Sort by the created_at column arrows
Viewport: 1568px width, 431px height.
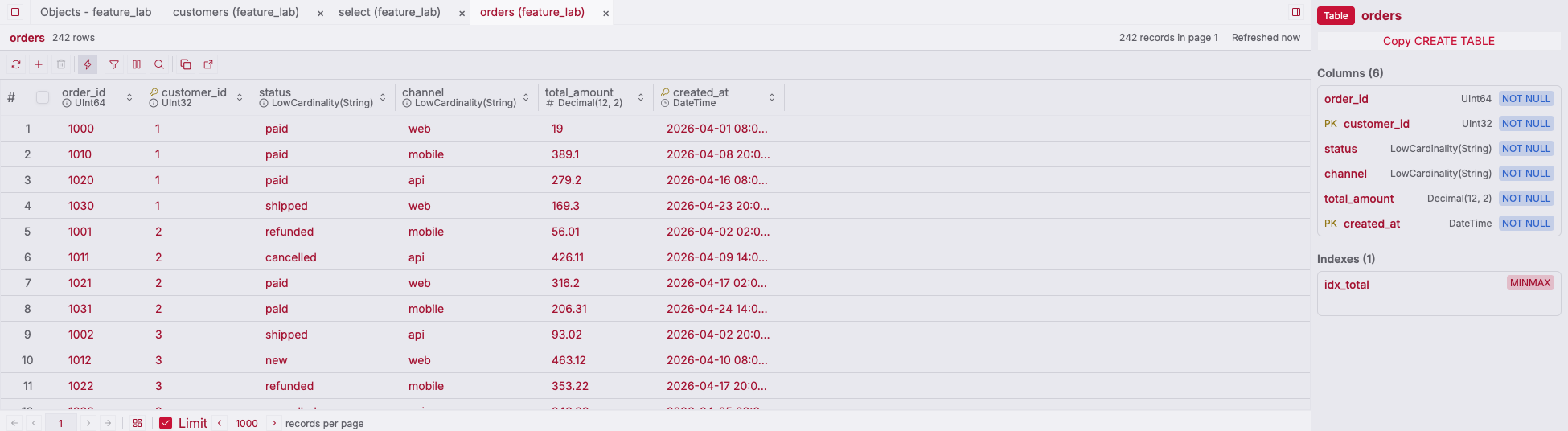772,97
